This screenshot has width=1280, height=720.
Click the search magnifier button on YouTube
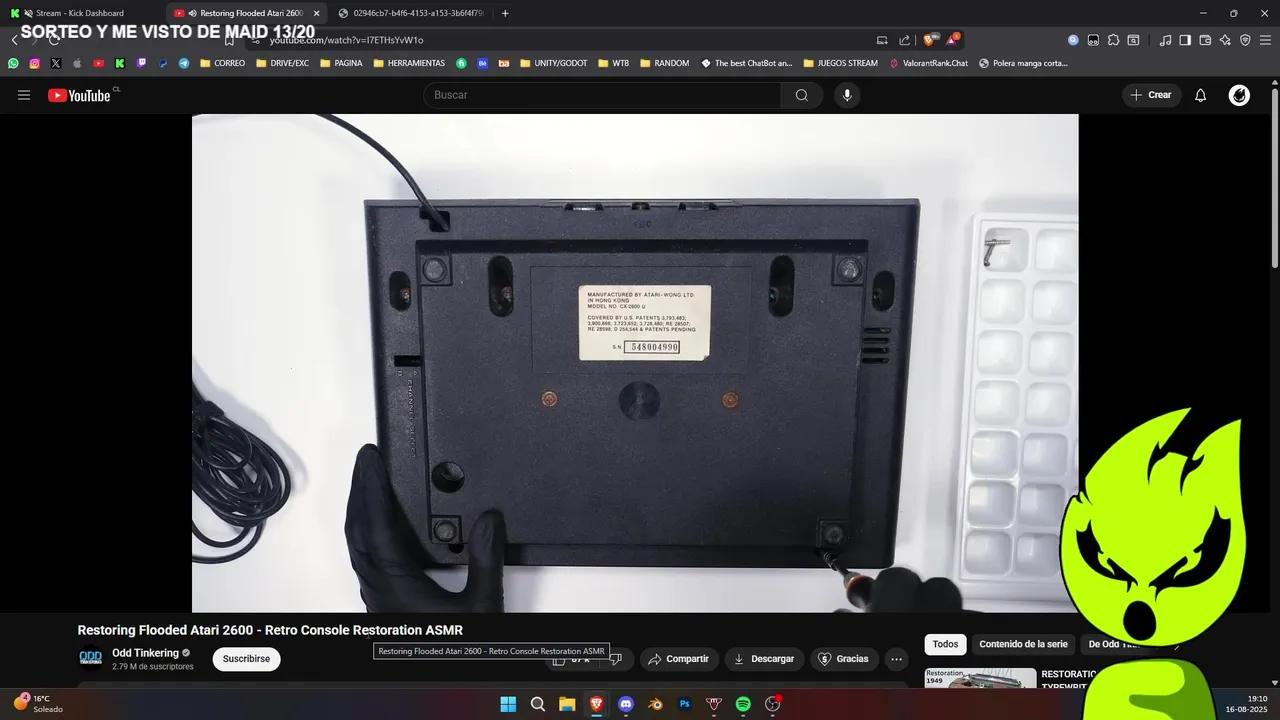pyautogui.click(x=802, y=95)
